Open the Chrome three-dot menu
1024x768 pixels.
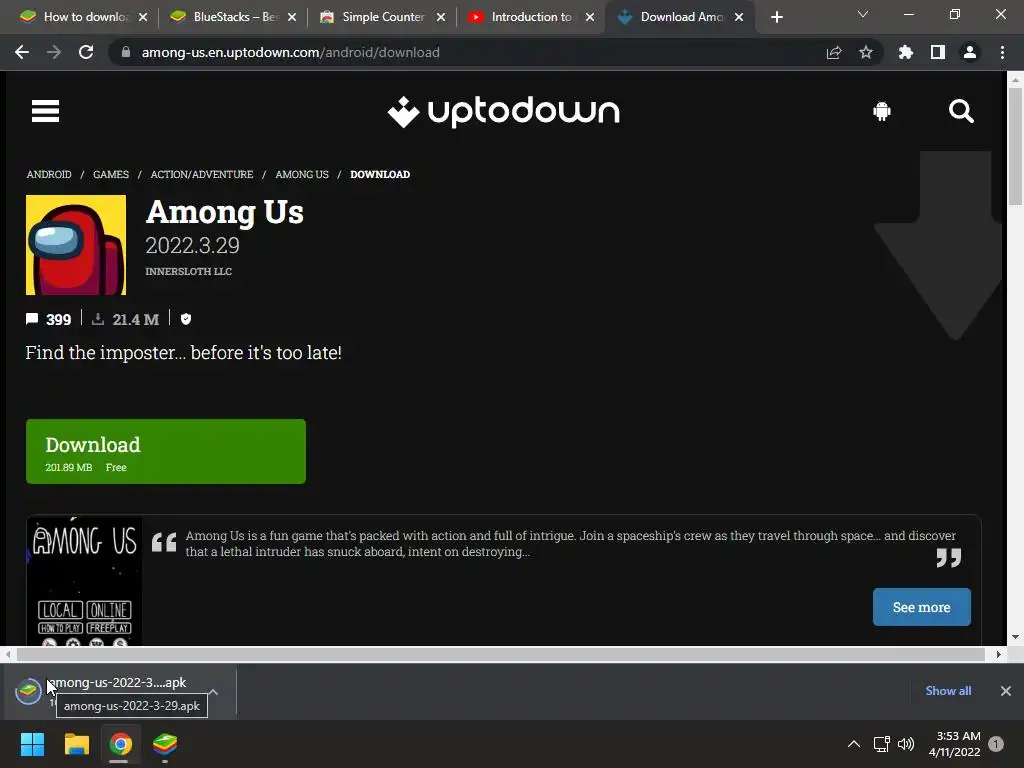(x=1002, y=52)
